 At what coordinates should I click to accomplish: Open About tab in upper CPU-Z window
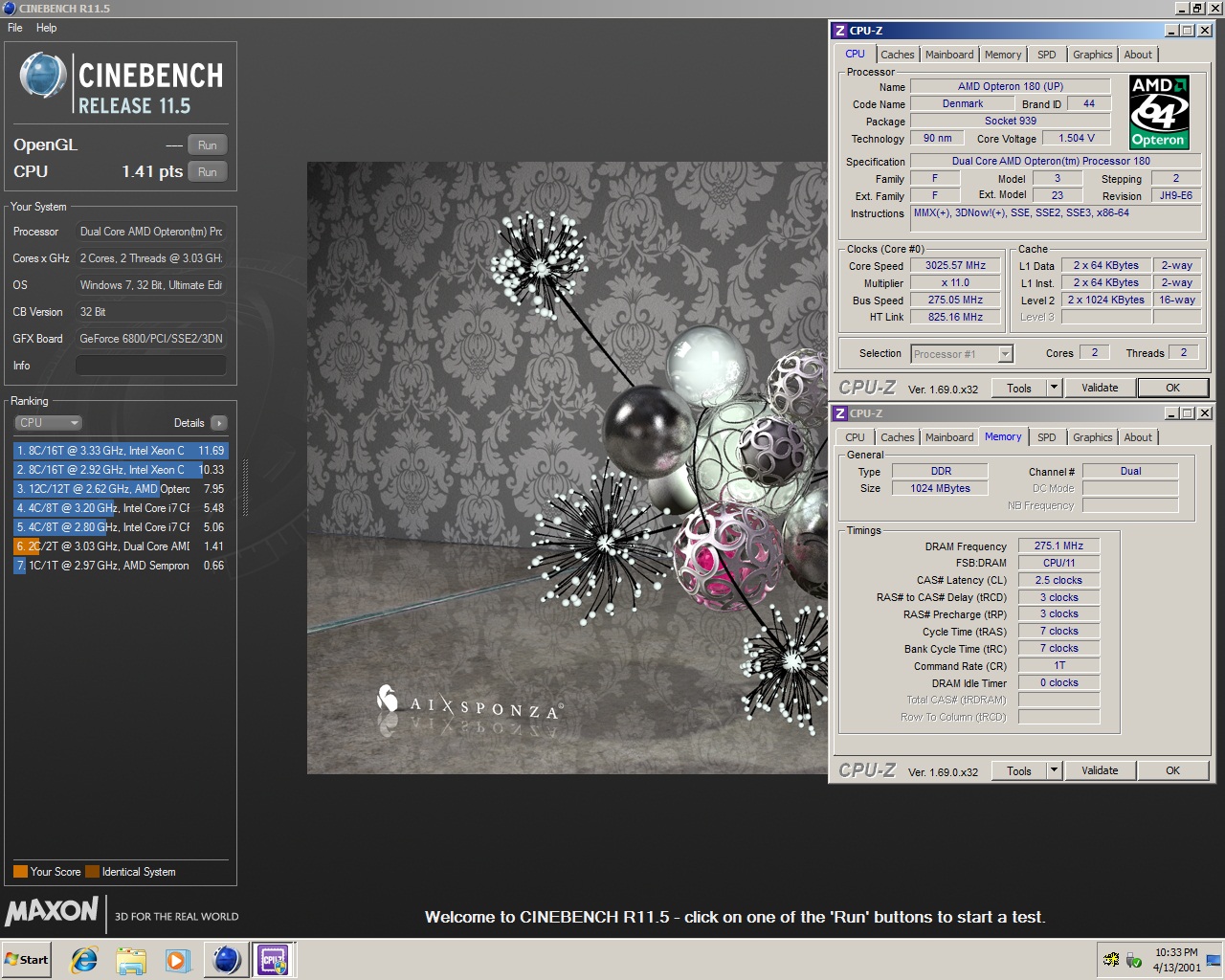point(1138,55)
